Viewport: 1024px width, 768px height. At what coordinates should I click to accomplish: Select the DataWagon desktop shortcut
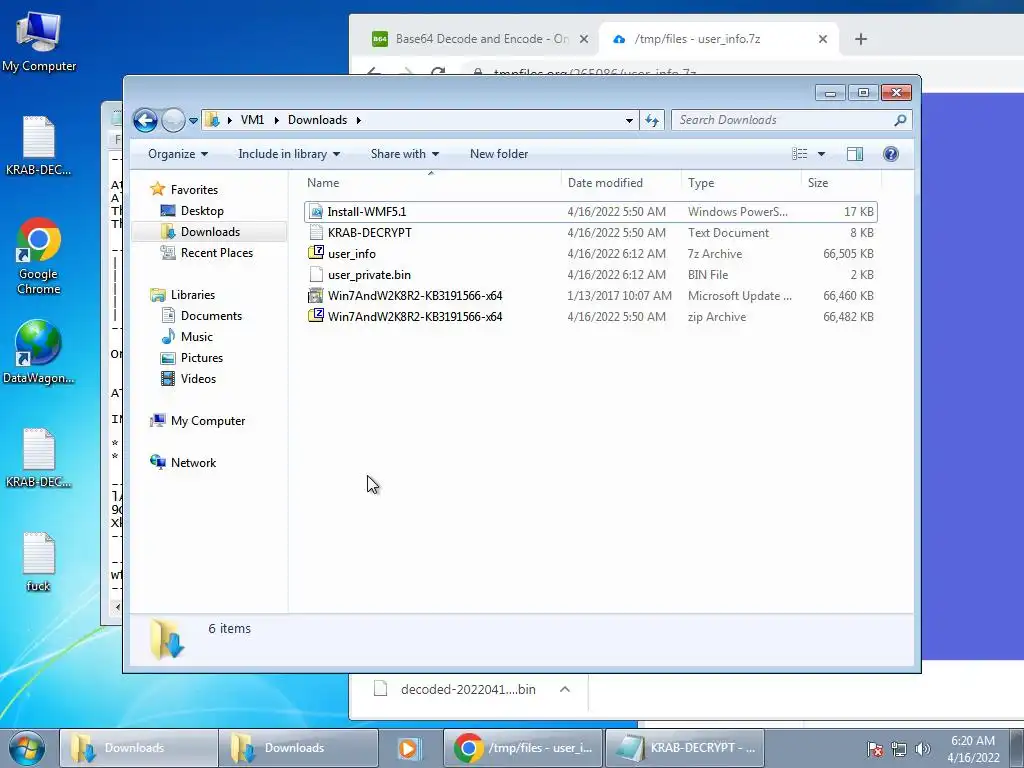(x=39, y=353)
